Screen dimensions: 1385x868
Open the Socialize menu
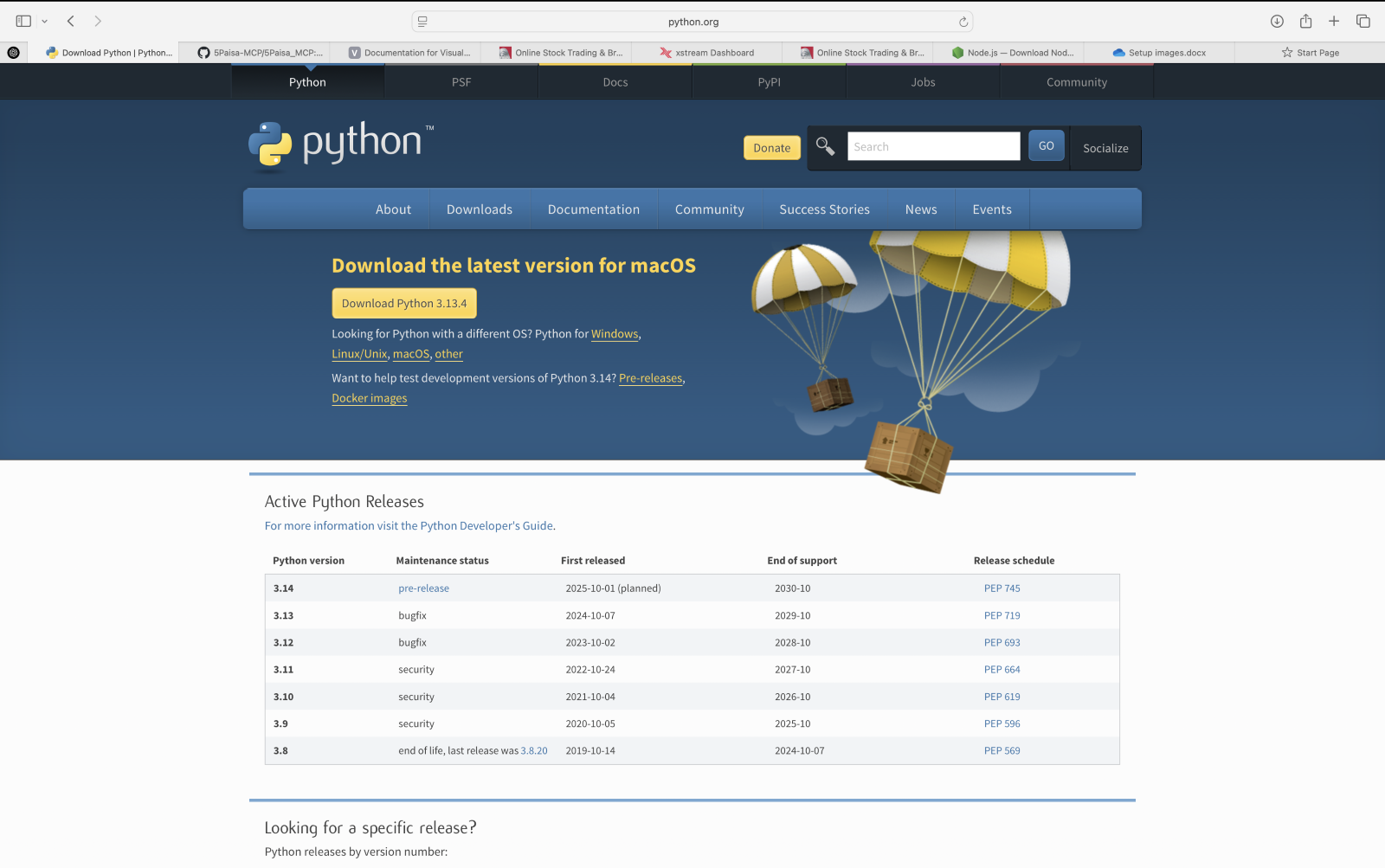click(x=1105, y=148)
